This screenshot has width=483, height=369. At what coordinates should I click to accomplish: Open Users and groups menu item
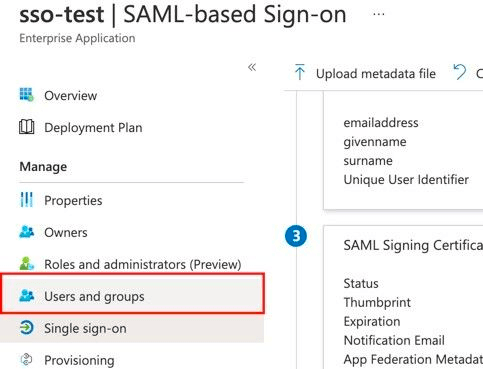(x=132, y=294)
